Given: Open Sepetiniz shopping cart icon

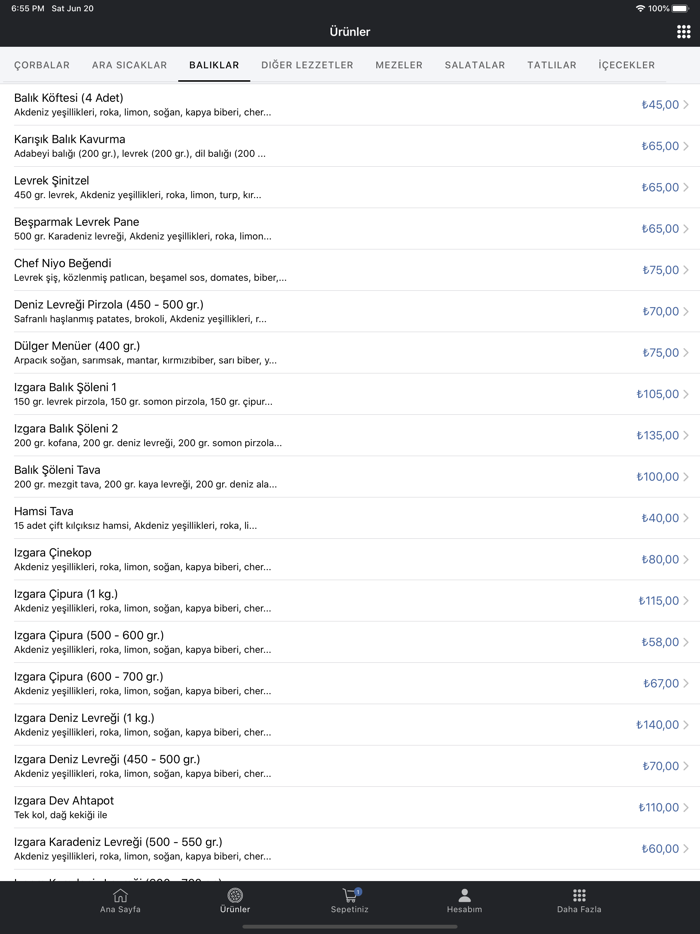Looking at the screenshot, I should [350, 896].
